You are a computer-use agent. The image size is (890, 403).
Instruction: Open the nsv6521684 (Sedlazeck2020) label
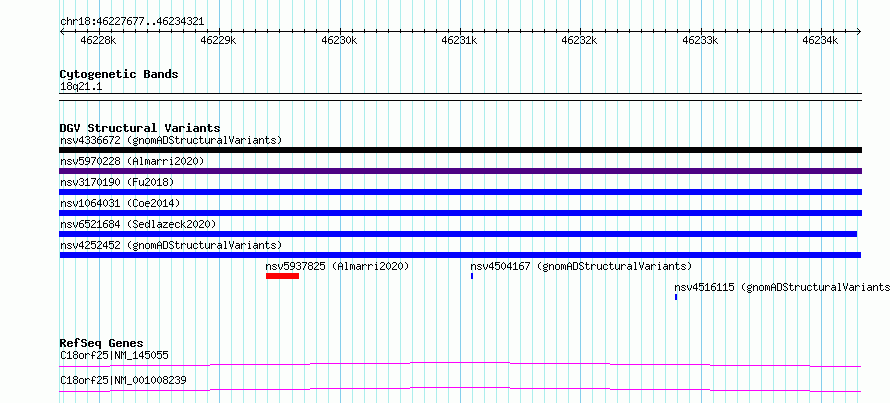[x=138, y=224]
